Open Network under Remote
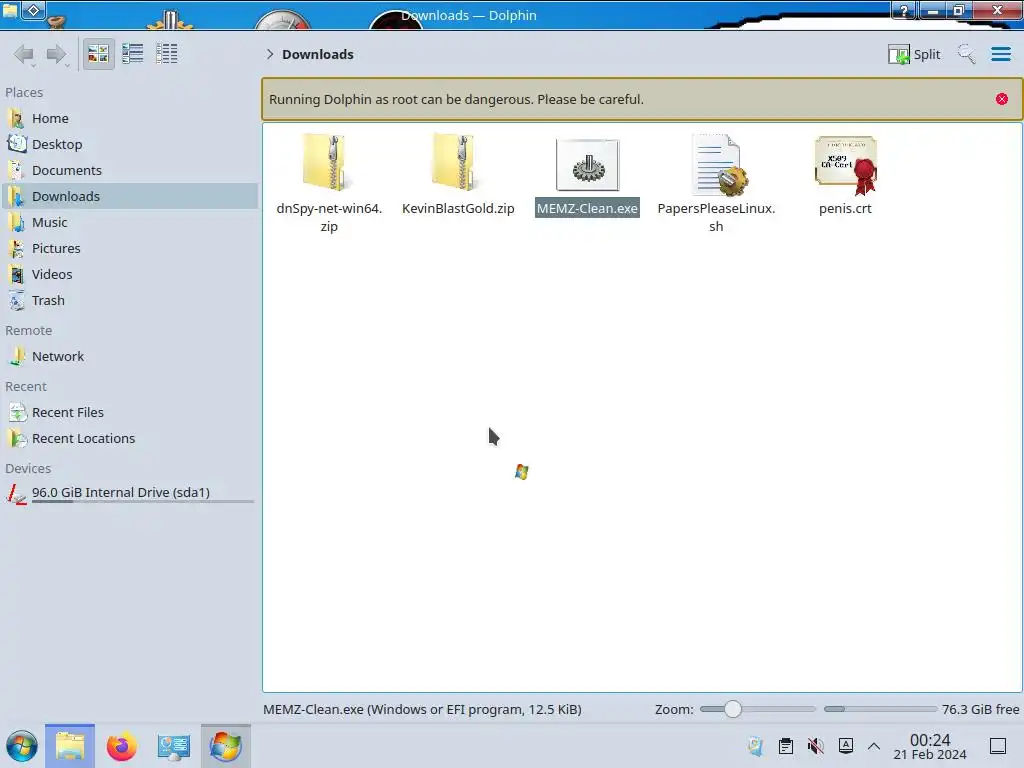This screenshot has width=1024, height=768. (130, 357)
